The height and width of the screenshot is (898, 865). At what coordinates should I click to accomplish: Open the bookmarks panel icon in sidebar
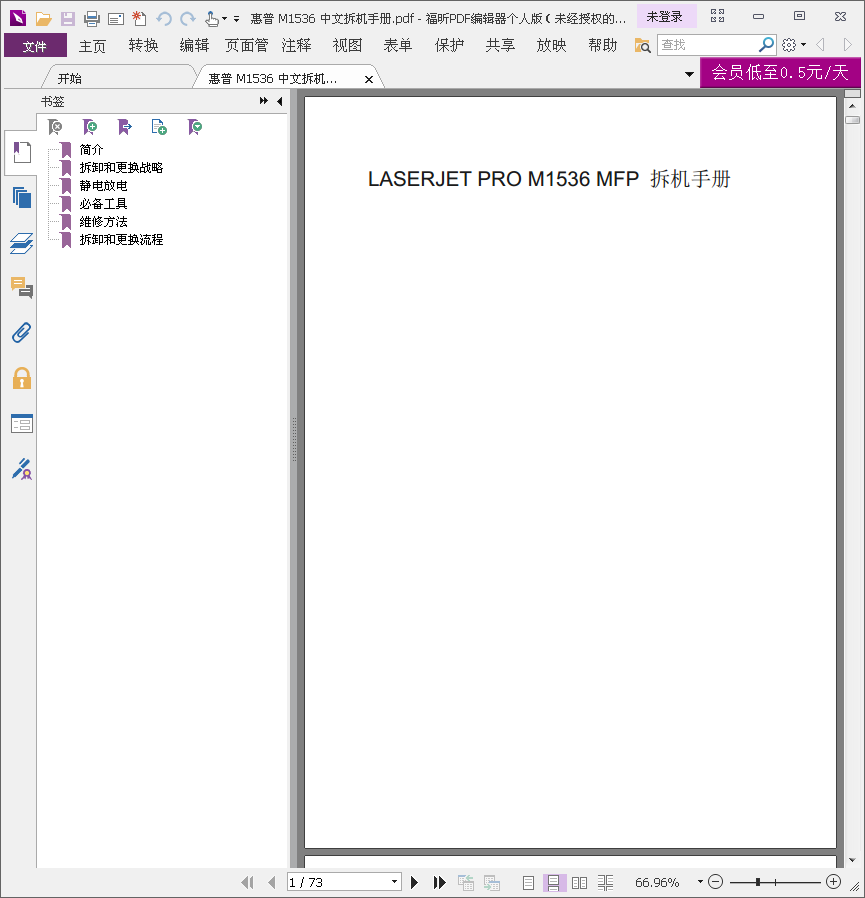(x=22, y=152)
